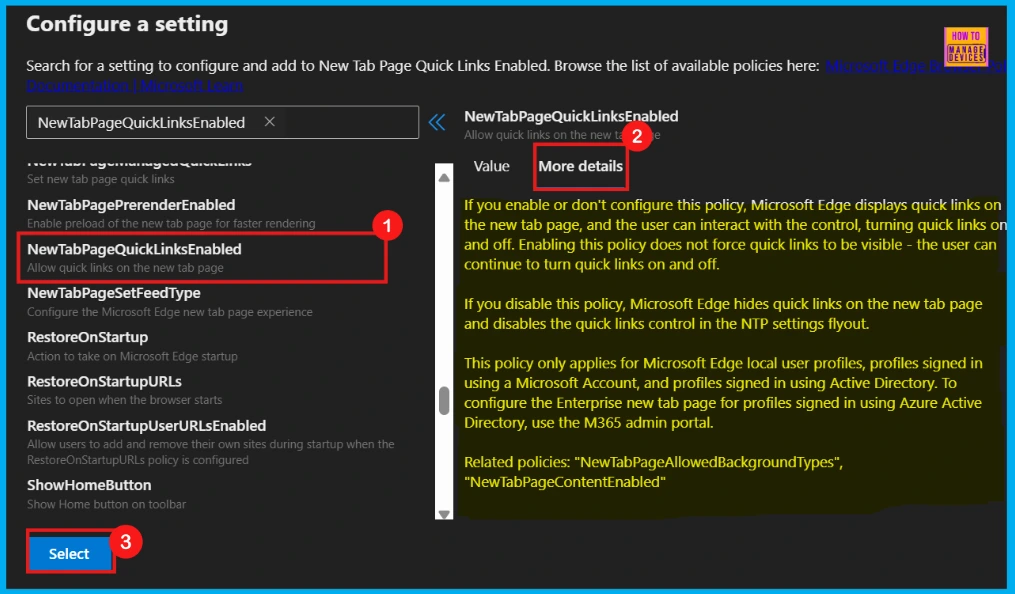Select the RestoreOnStartup setting
This screenshot has height=594, width=1015.
point(132,346)
